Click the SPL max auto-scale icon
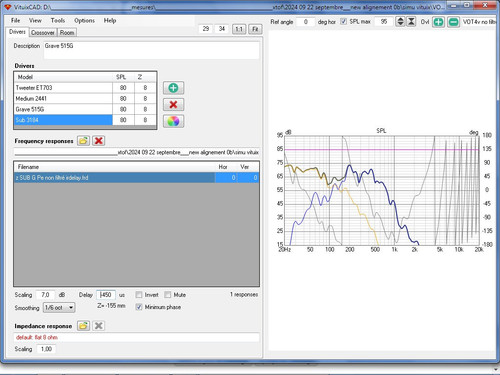This screenshot has height=375, width=500. click(x=411, y=22)
